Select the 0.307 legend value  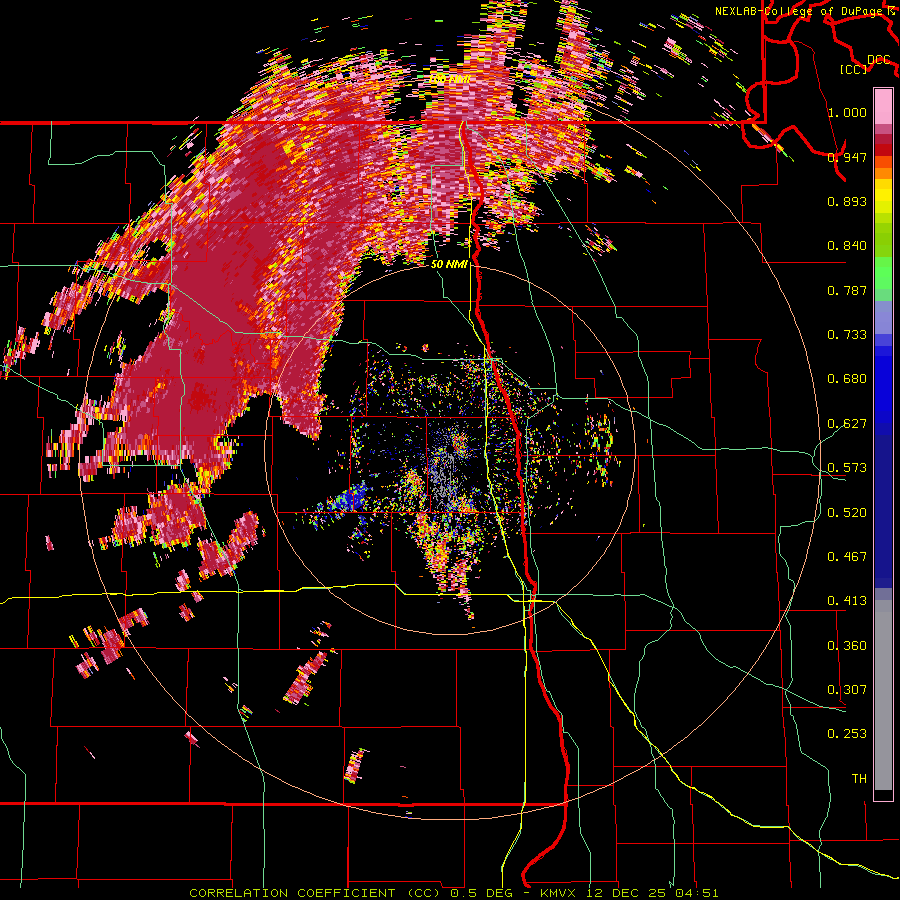click(847, 690)
